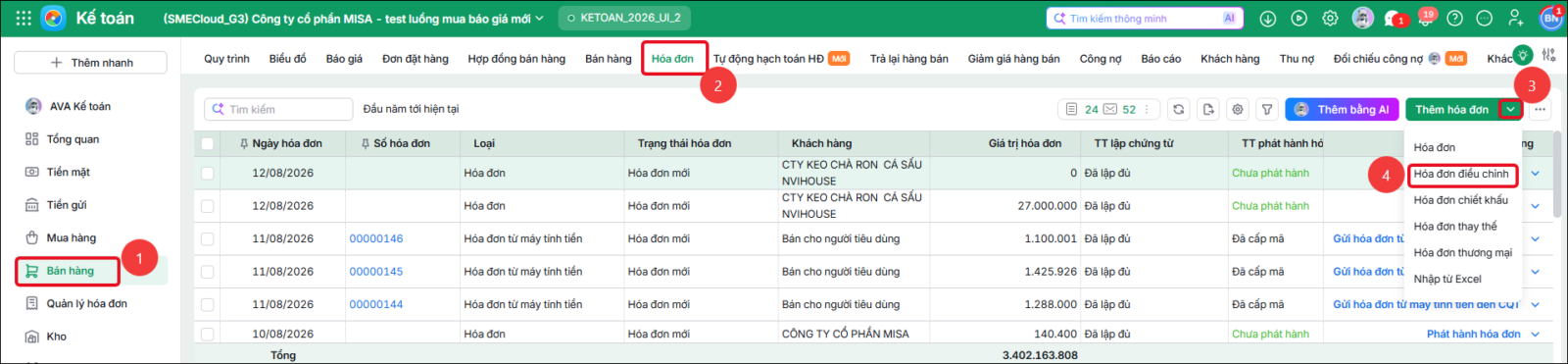Open list settings gear icon
The width and height of the screenshot is (1568, 364).
(x=1238, y=109)
